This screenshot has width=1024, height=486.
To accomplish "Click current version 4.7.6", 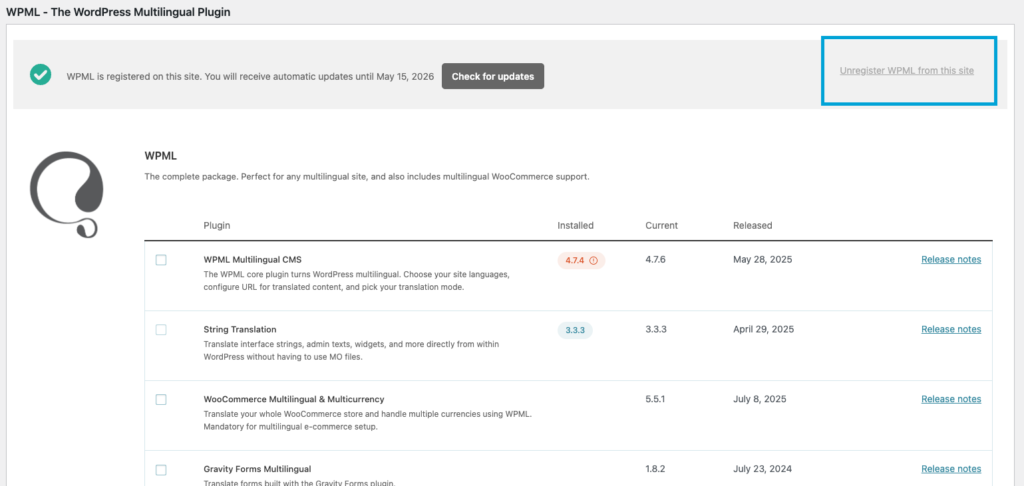I will [x=656, y=259].
